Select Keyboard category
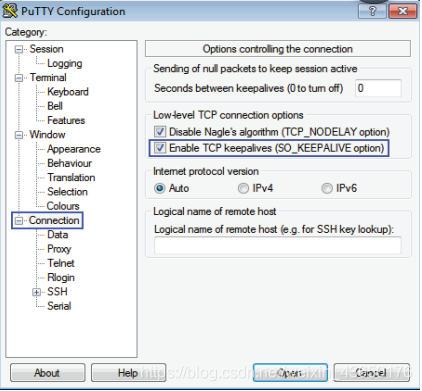Viewport: 422px width, 391px height. coord(68,92)
